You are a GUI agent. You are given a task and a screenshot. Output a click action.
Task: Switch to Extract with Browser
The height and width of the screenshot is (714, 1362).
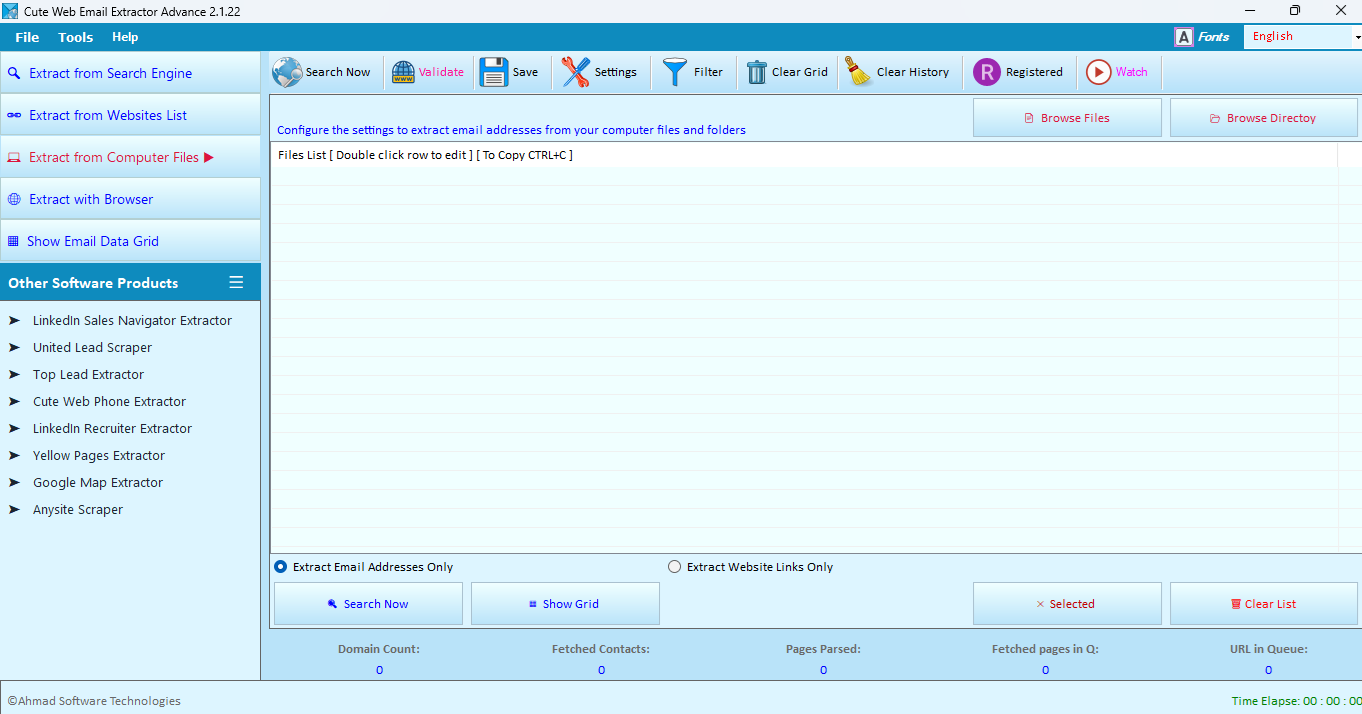130,199
